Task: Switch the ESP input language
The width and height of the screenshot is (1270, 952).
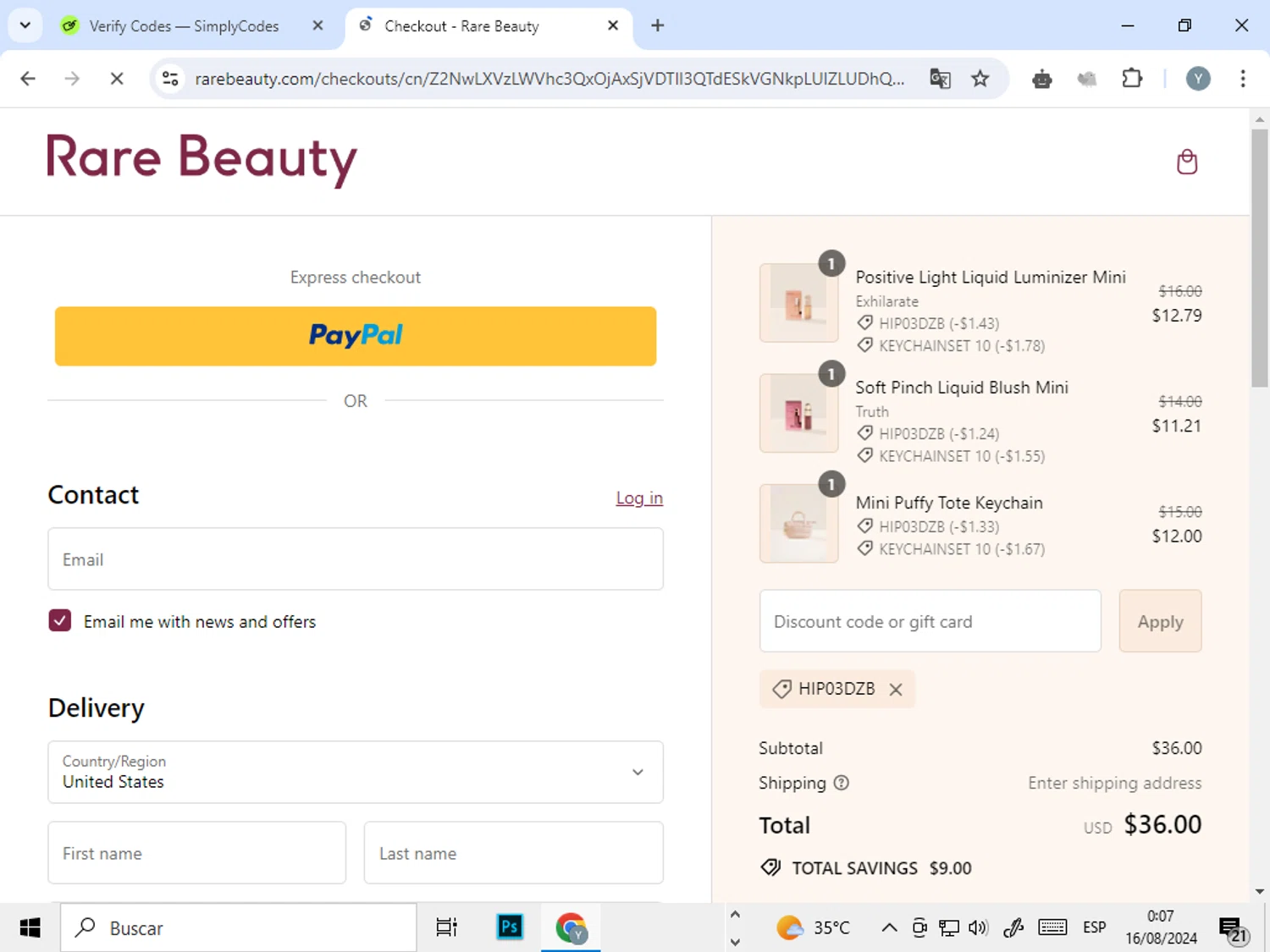Action: (x=1094, y=928)
